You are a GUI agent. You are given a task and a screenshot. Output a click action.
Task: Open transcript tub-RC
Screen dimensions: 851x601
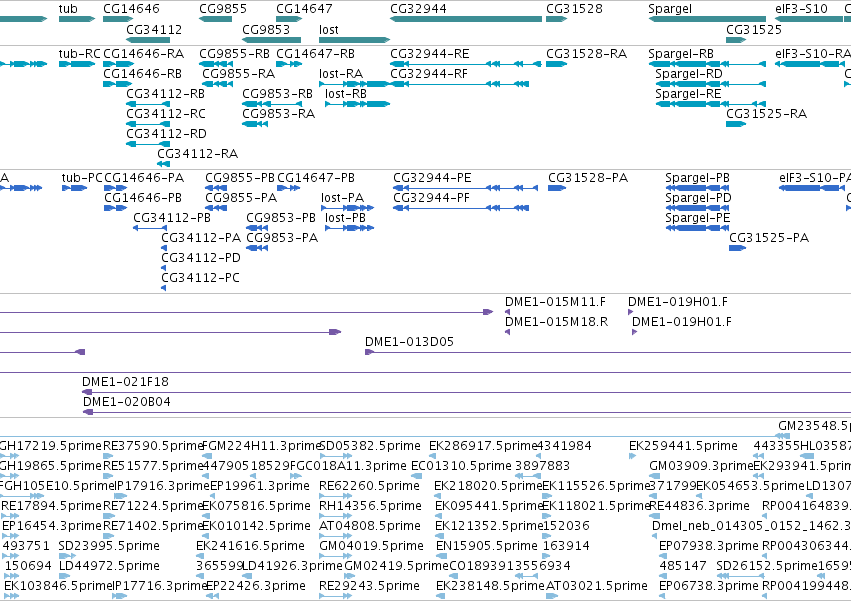coord(80,54)
